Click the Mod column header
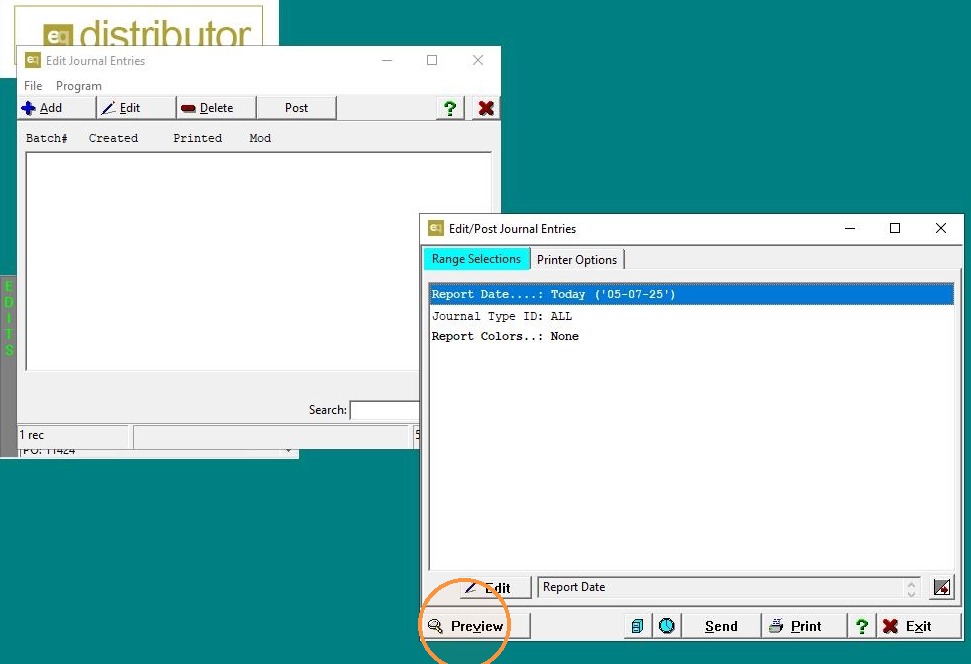The width and height of the screenshot is (971, 664). 260,138
